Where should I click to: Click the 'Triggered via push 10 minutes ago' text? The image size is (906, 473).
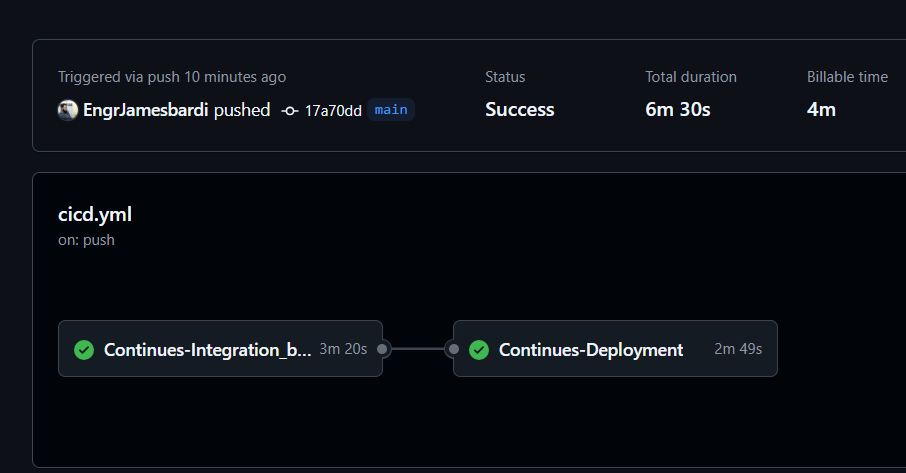(172, 77)
